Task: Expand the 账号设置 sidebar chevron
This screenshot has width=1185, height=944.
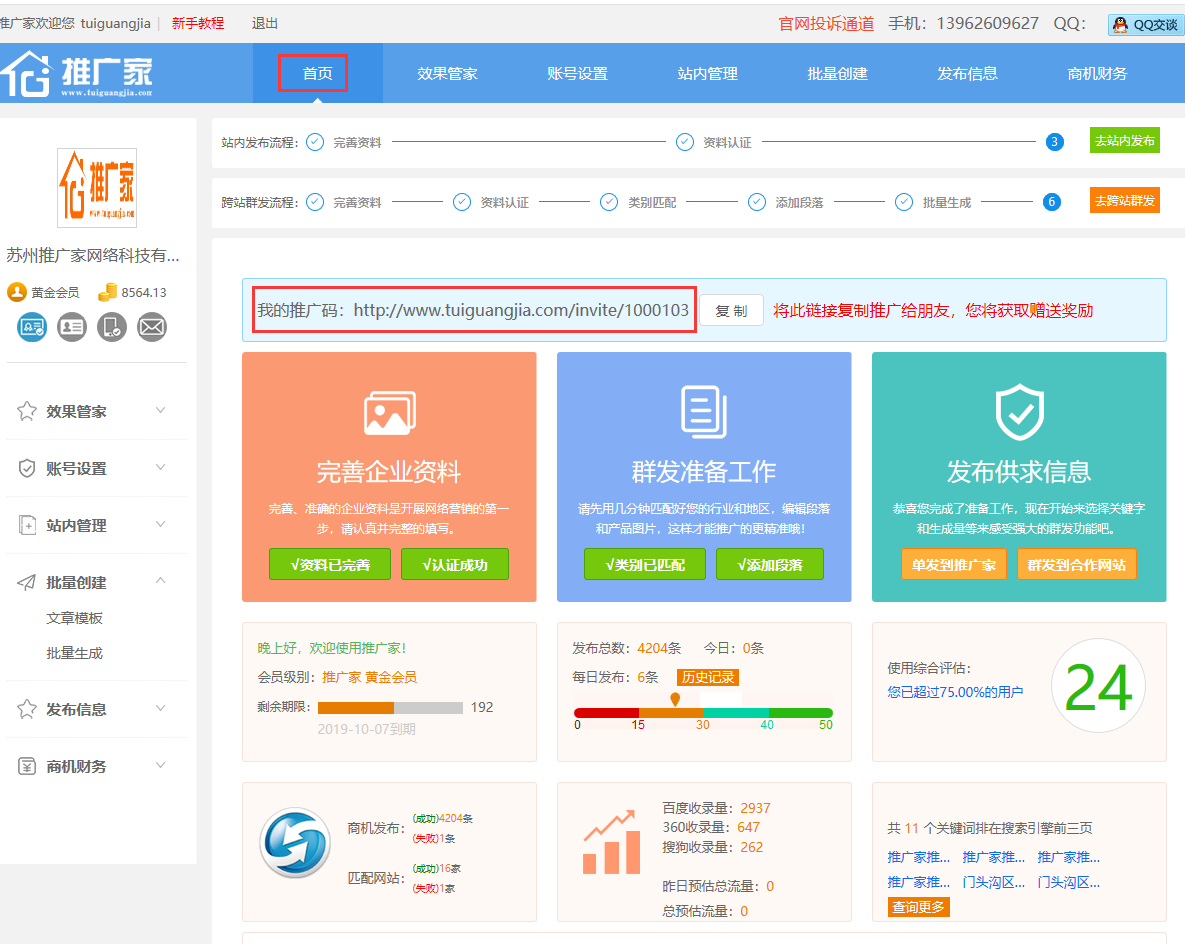Action: point(160,467)
